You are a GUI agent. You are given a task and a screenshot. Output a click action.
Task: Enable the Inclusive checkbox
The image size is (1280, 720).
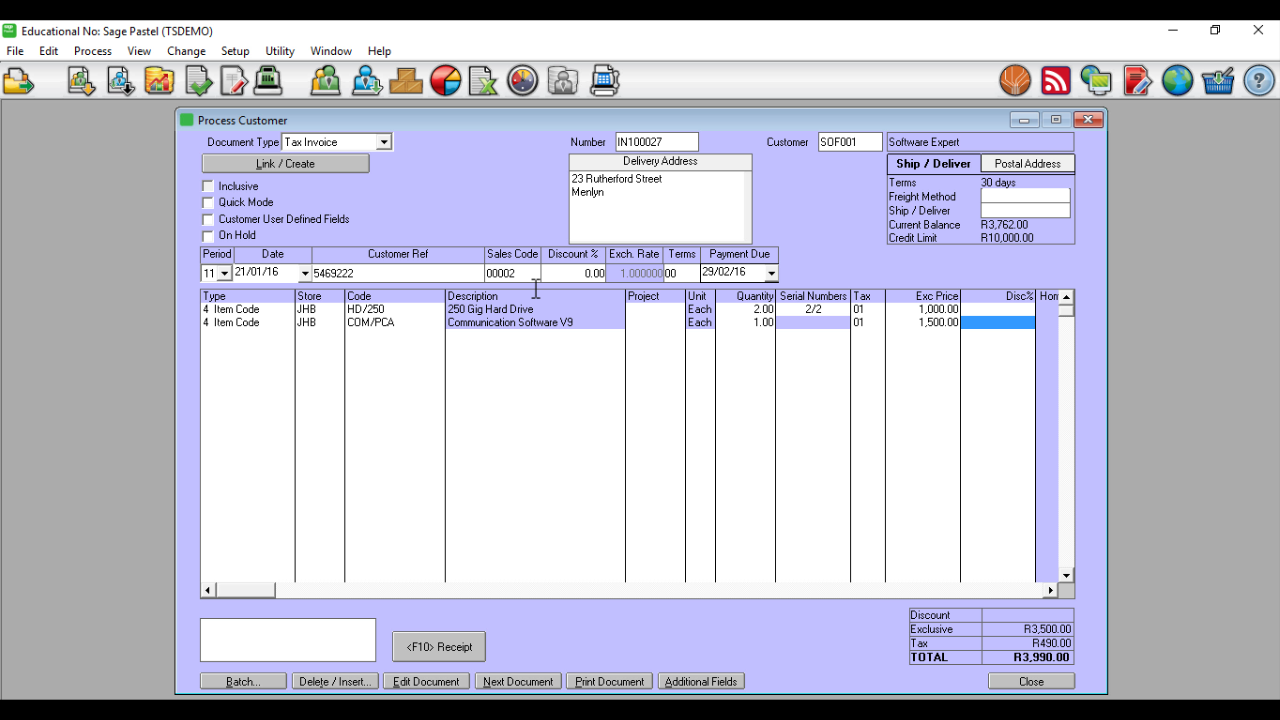208,186
